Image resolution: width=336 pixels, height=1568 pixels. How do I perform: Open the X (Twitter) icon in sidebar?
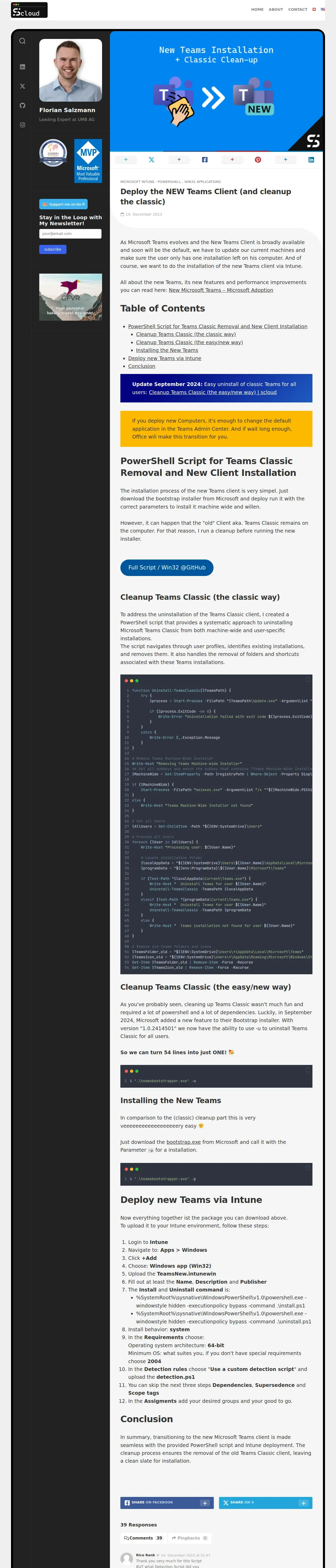23,87
